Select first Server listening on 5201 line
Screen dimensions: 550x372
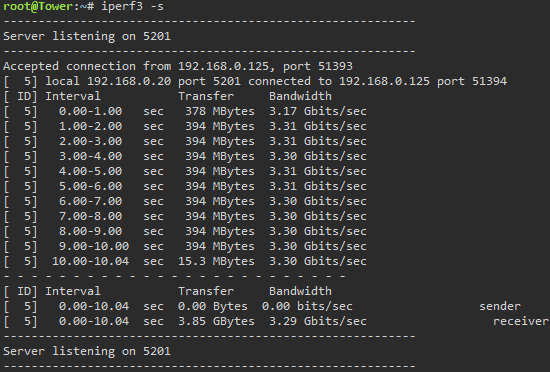(x=87, y=36)
